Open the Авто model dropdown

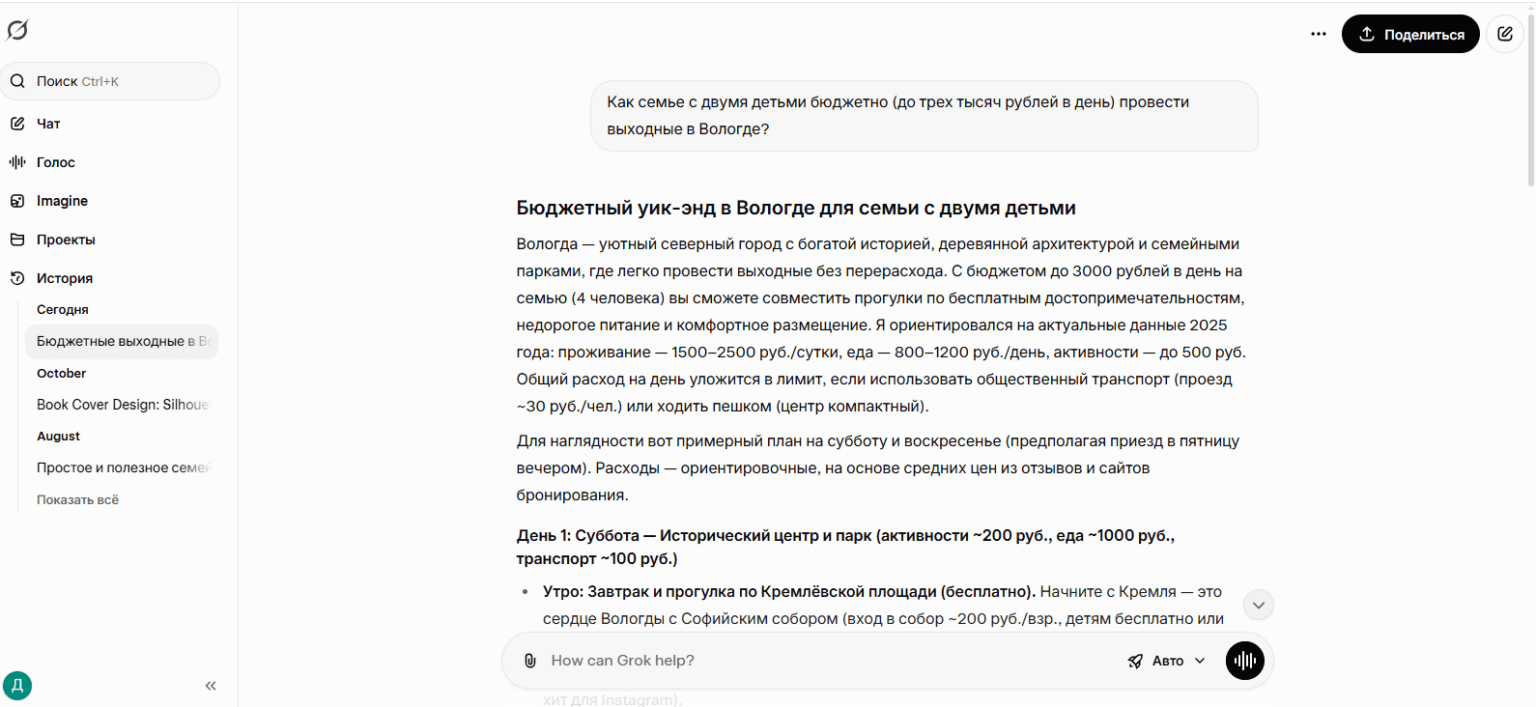click(1166, 661)
